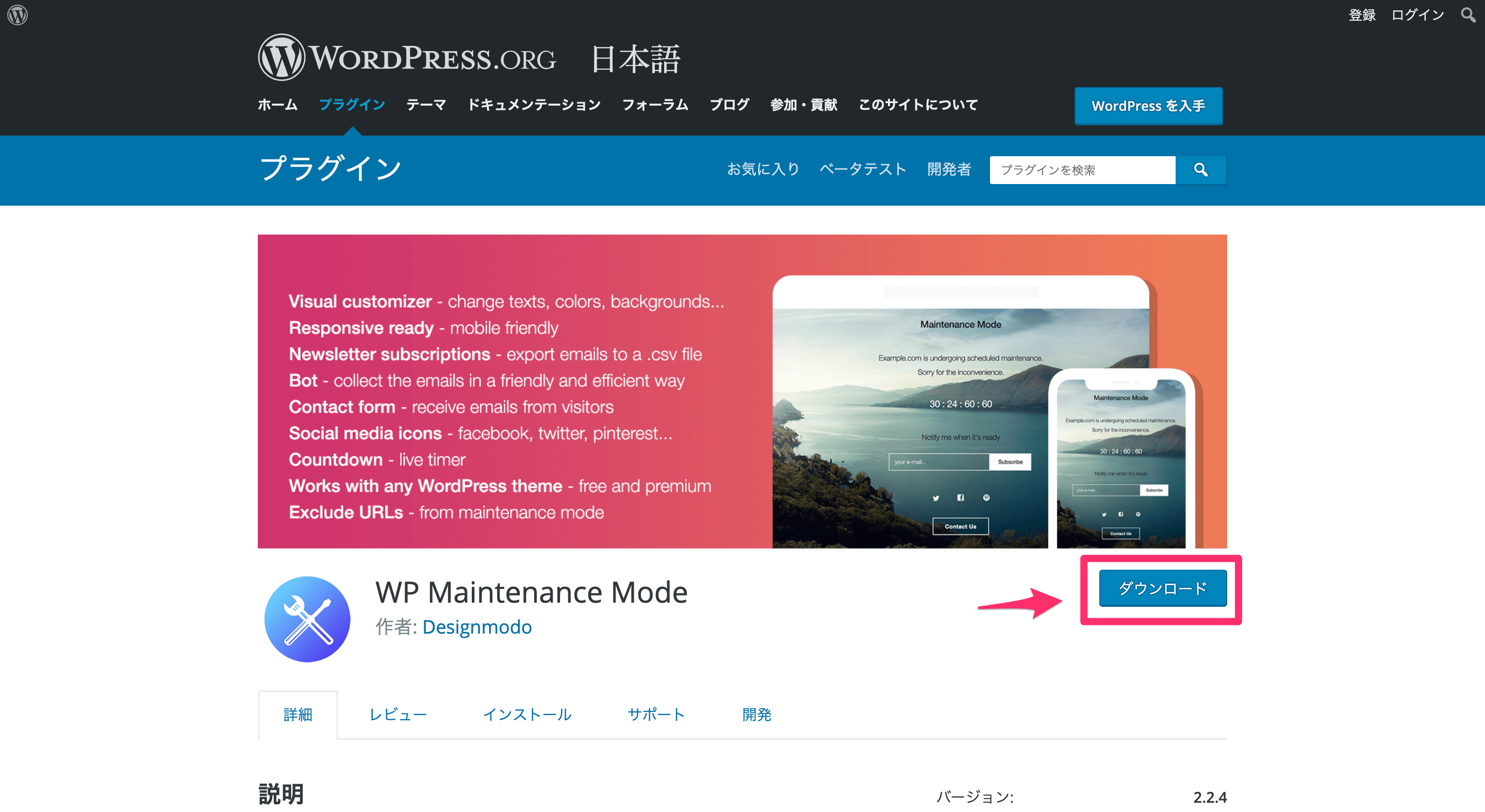The image size is (1485, 812).
Task: Click the plugin banner image
Action: 742,391
